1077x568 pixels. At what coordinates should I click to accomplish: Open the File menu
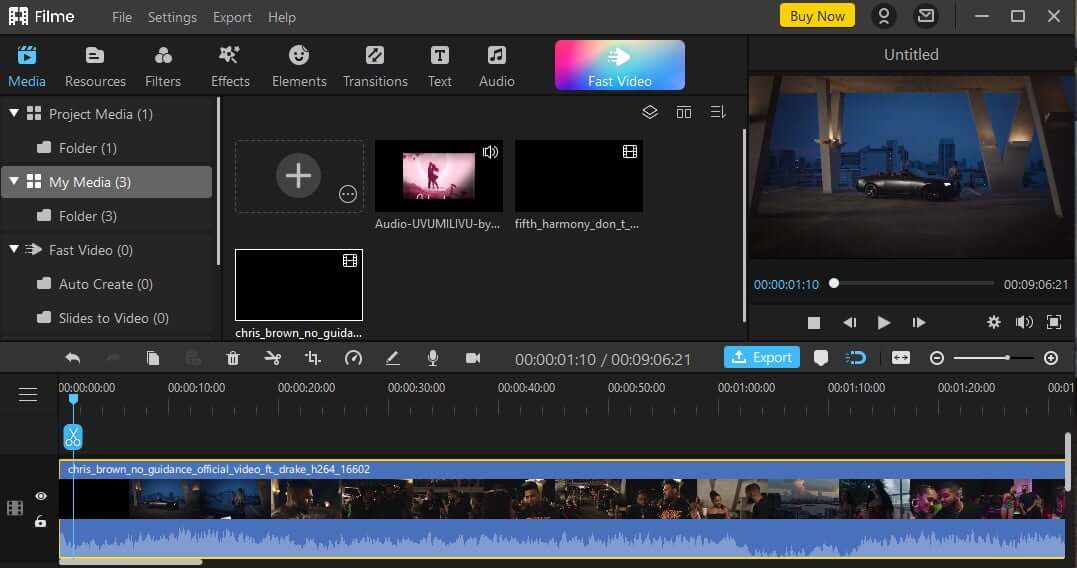tap(122, 17)
